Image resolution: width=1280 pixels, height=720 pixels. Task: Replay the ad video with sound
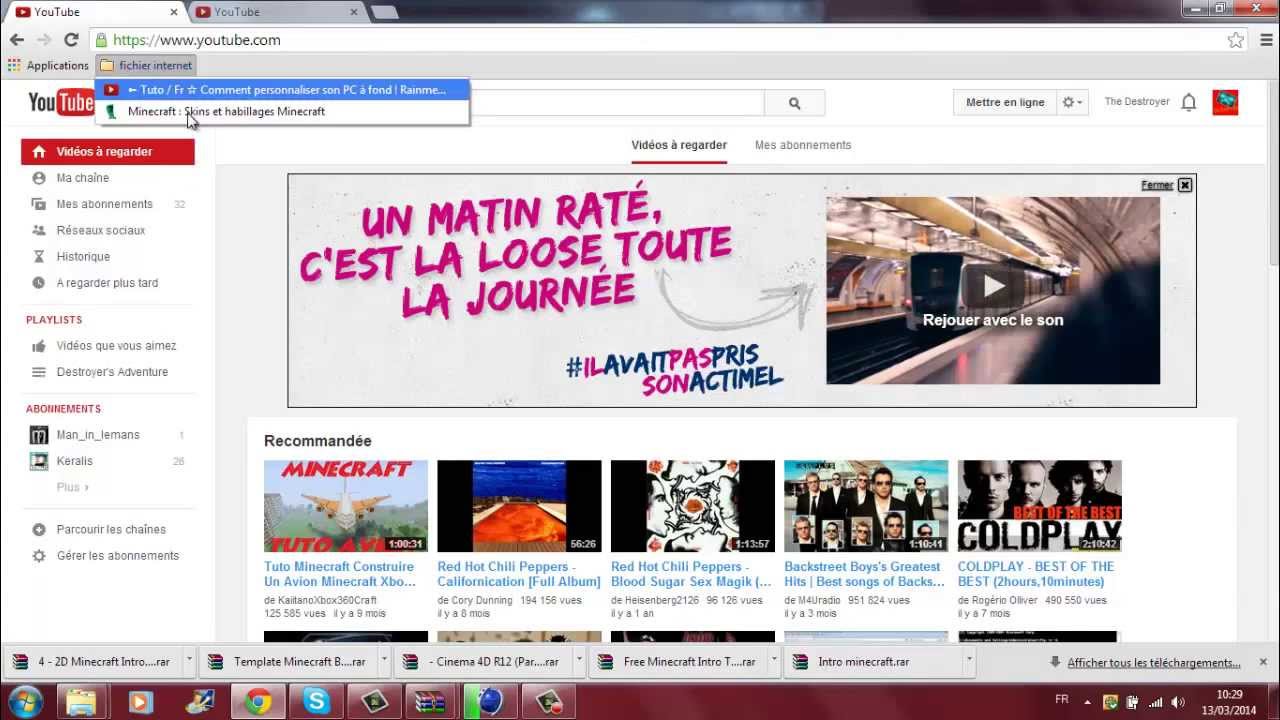pyautogui.click(x=993, y=290)
